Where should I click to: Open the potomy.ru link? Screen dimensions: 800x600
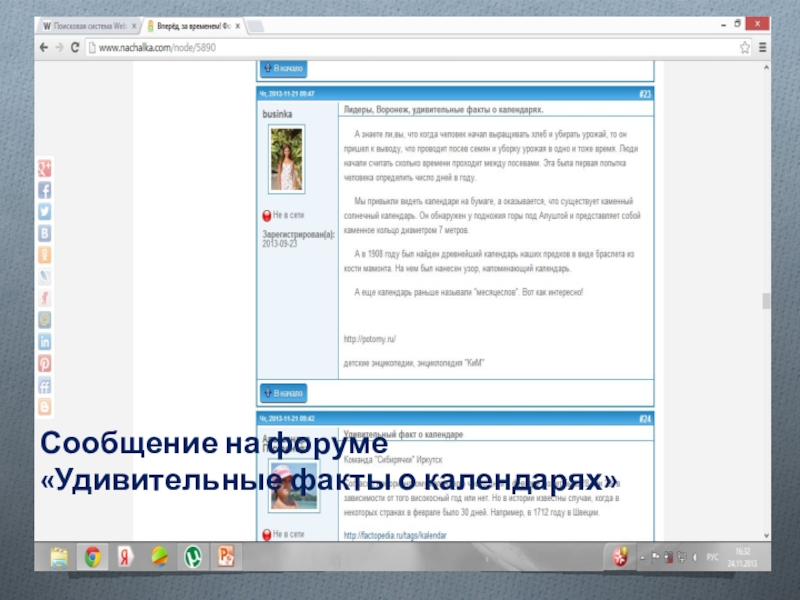(370, 339)
